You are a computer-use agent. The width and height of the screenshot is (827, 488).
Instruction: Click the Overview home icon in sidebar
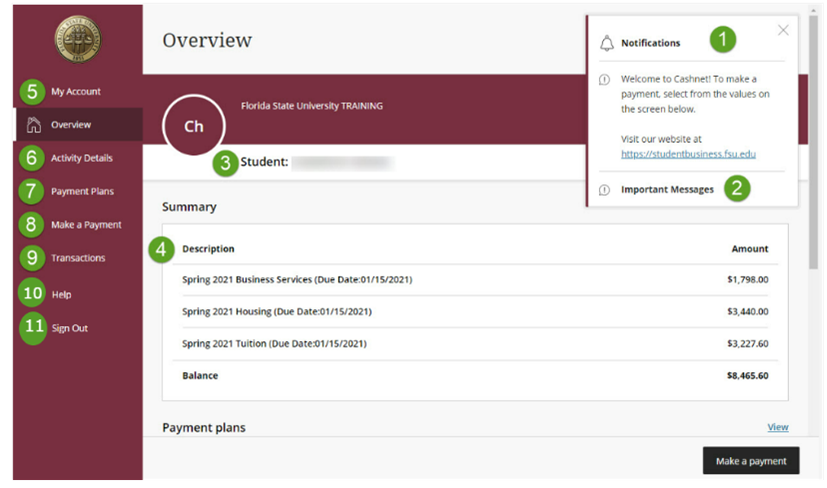point(34,125)
